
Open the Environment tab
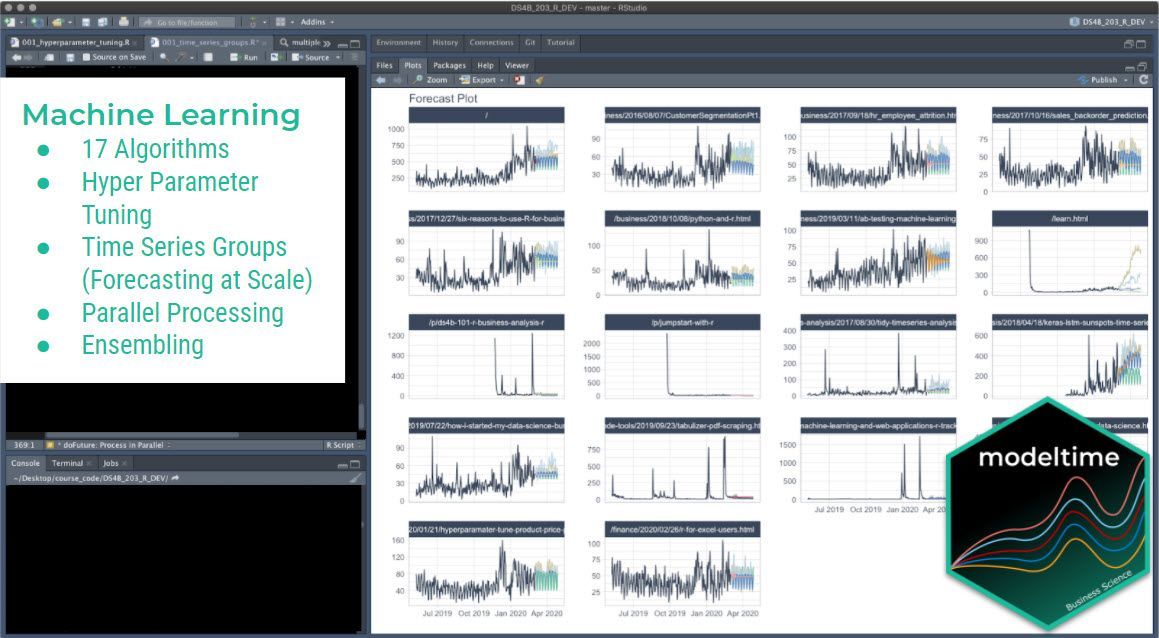tap(398, 42)
